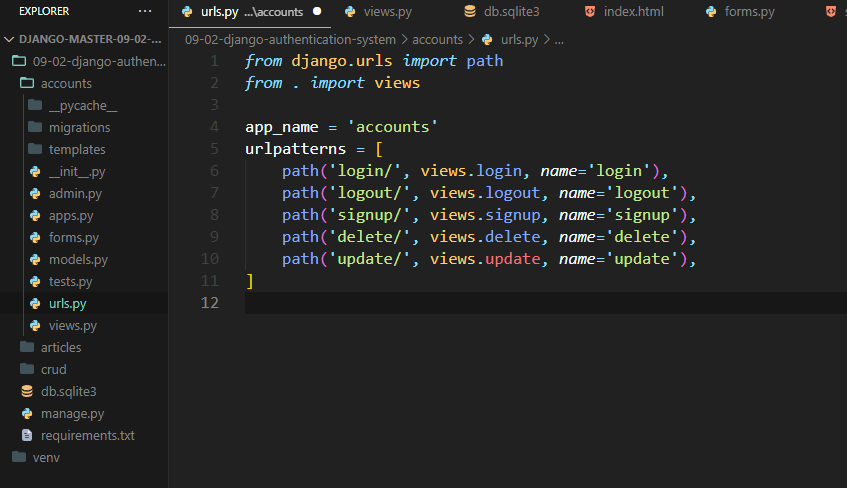Open __init__.py in Explorer

[84, 172]
